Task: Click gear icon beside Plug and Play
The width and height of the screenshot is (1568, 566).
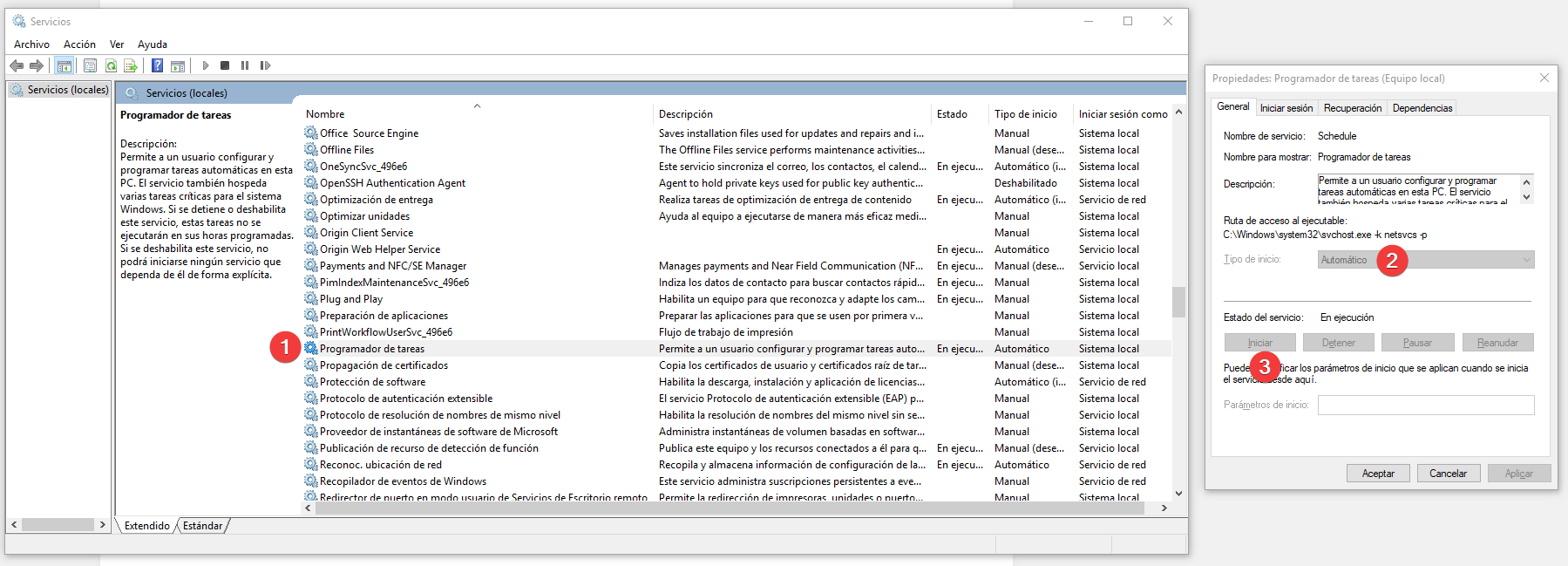Action: (311, 298)
